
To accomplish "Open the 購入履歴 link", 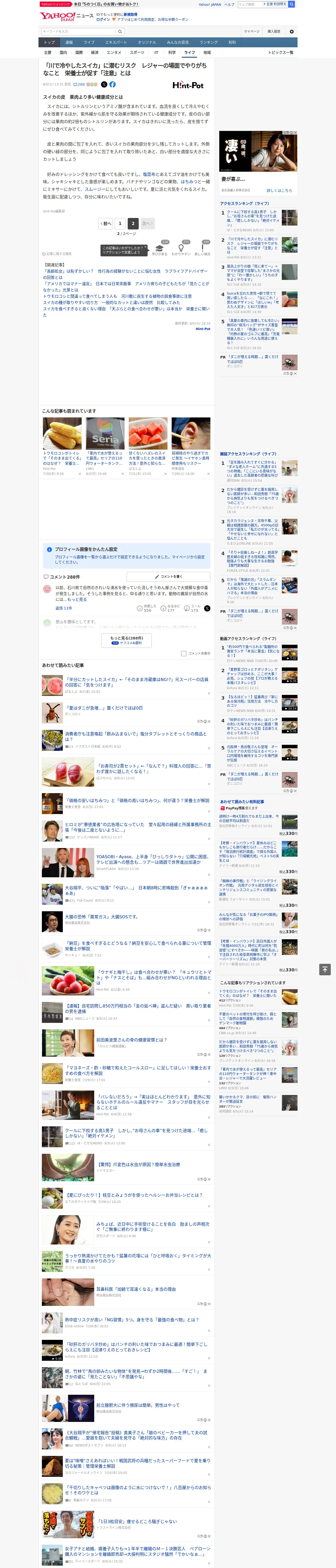I will point(274,32).
